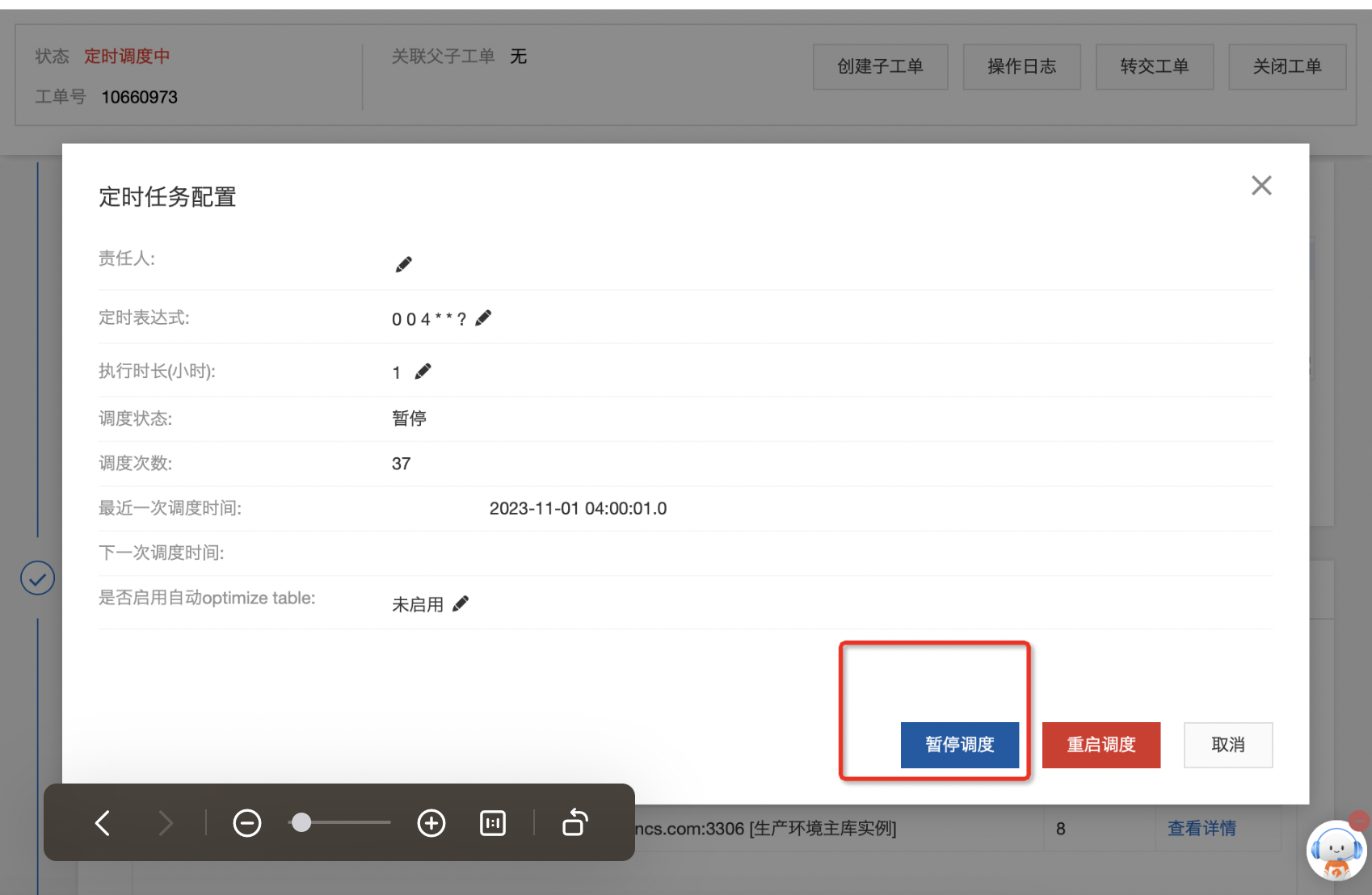
Task: Edit the optimize table 未启用 pencil icon
Action: (x=461, y=603)
